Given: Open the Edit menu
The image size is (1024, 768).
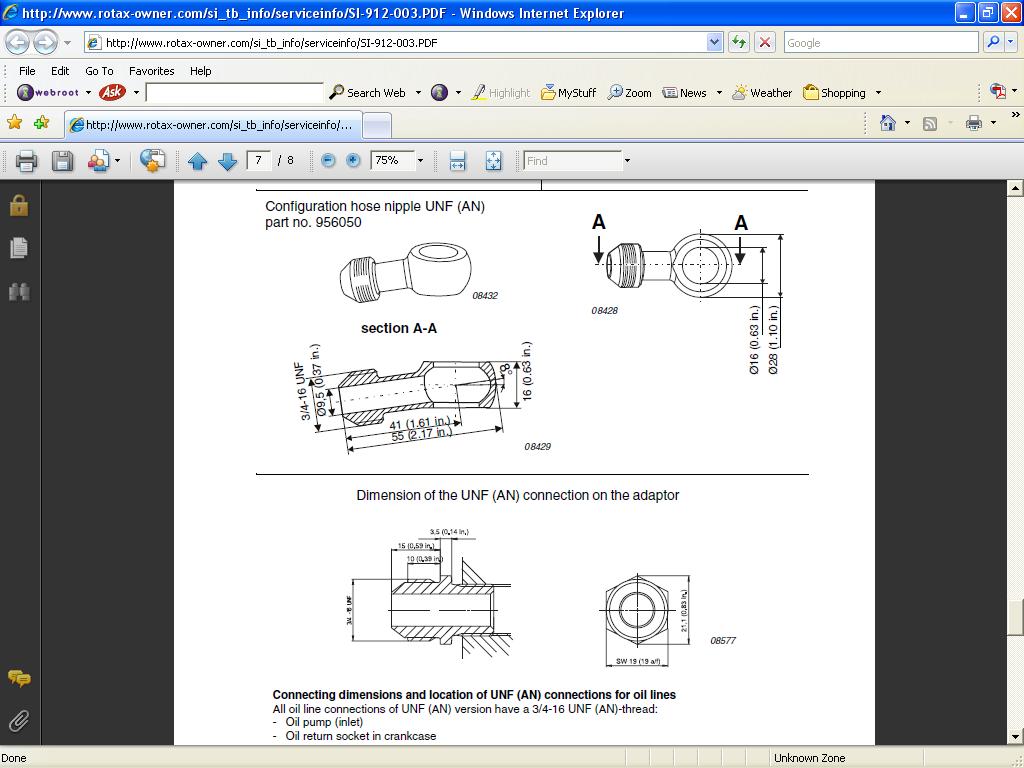Looking at the screenshot, I should pyautogui.click(x=59, y=71).
